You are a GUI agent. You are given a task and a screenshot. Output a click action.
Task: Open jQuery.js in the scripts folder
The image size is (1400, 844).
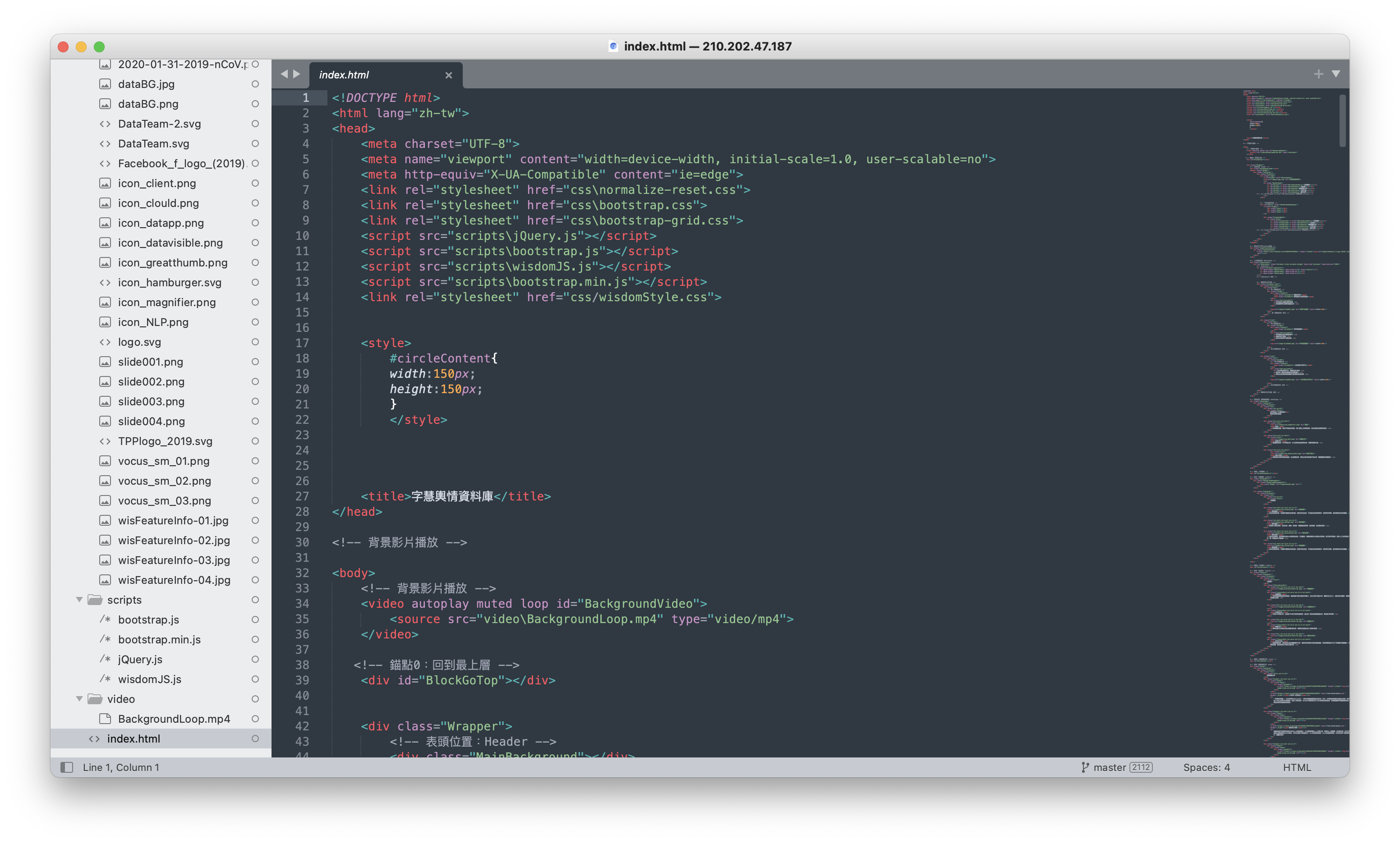pyautogui.click(x=140, y=660)
